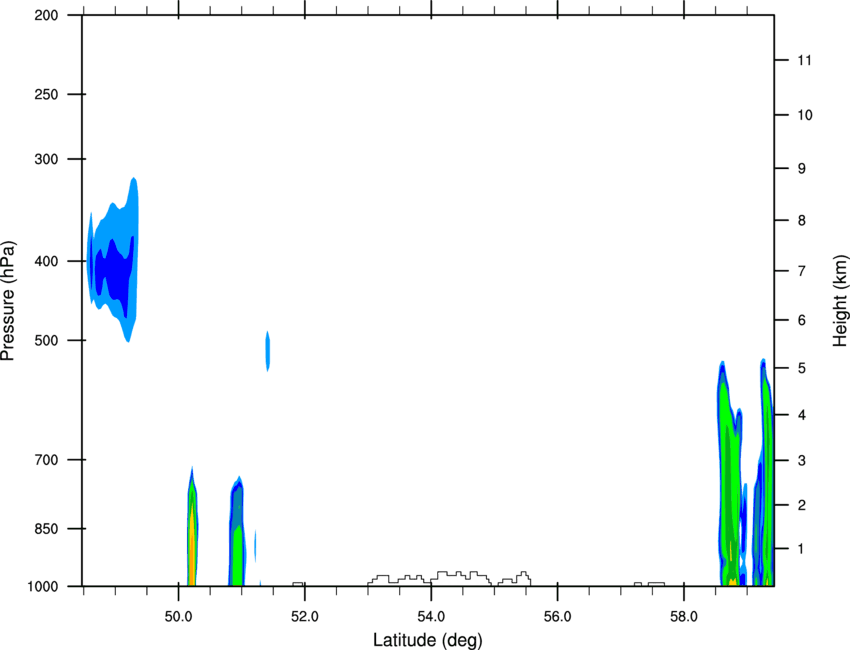The image size is (850, 650).
Task: Click the 8 km height label
Action: click(801, 221)
